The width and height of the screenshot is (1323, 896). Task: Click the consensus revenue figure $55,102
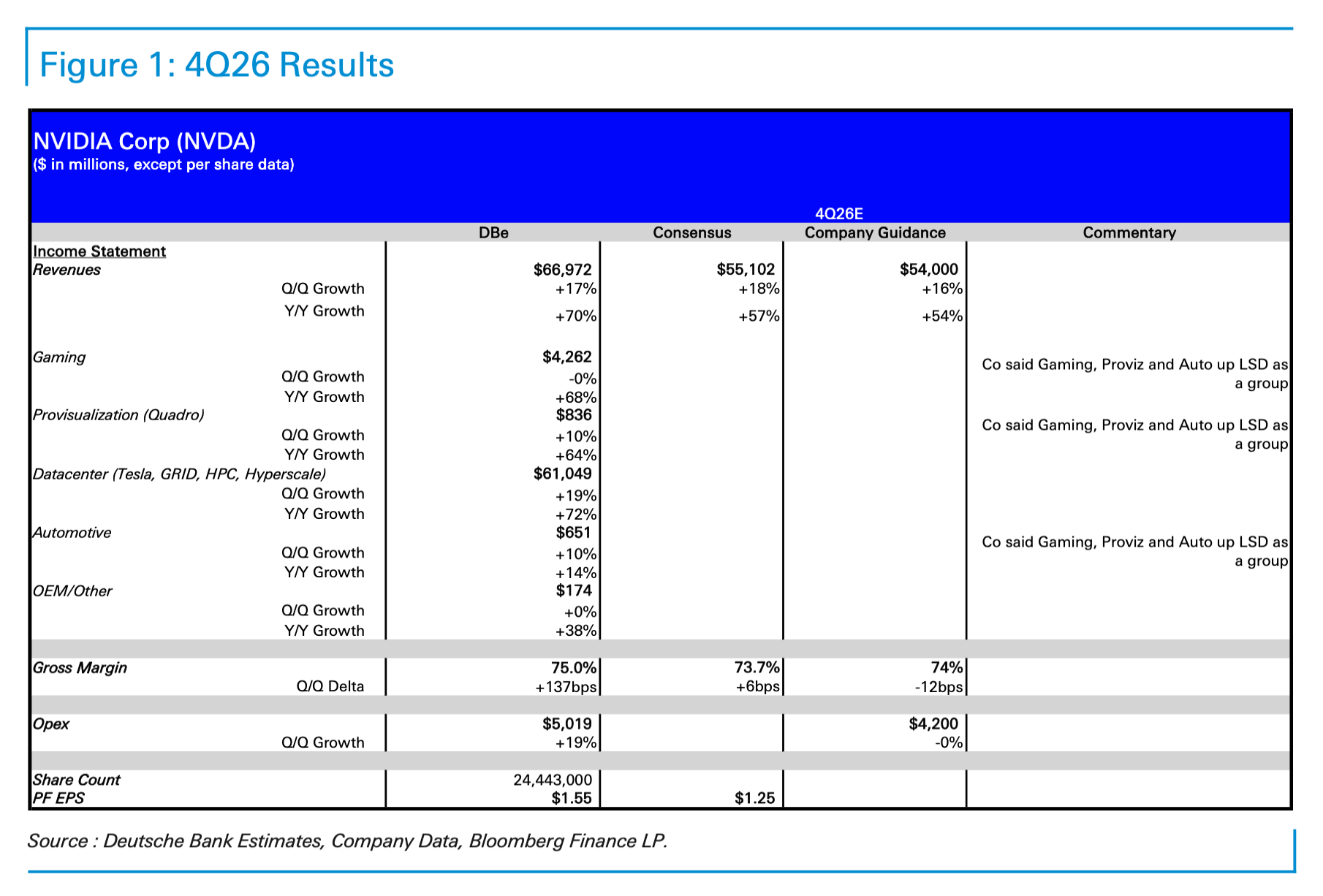745,270
